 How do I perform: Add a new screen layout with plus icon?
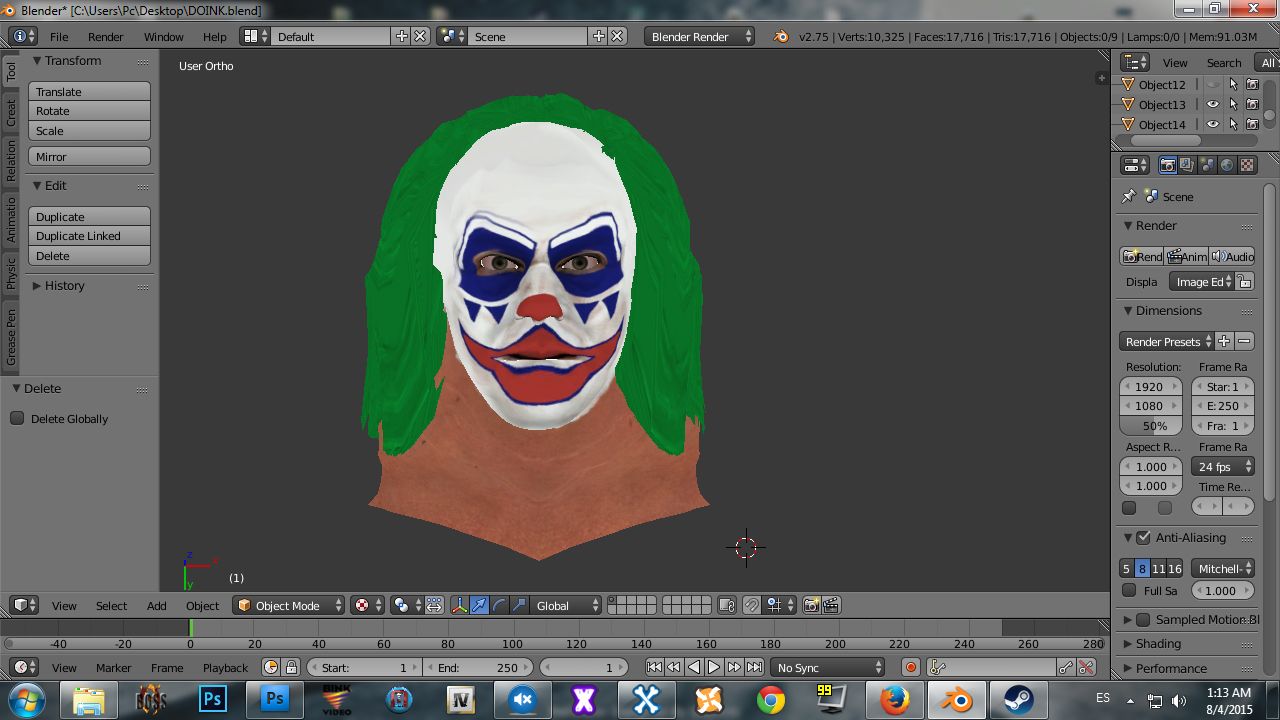pyautogui.click(x=402, y=36)
